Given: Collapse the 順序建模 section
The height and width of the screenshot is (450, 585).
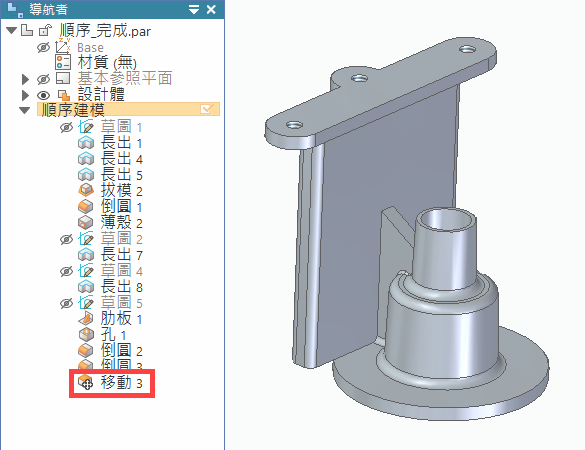Looking at the screenshot, I should pyautogui.click(x=25, y=110).
